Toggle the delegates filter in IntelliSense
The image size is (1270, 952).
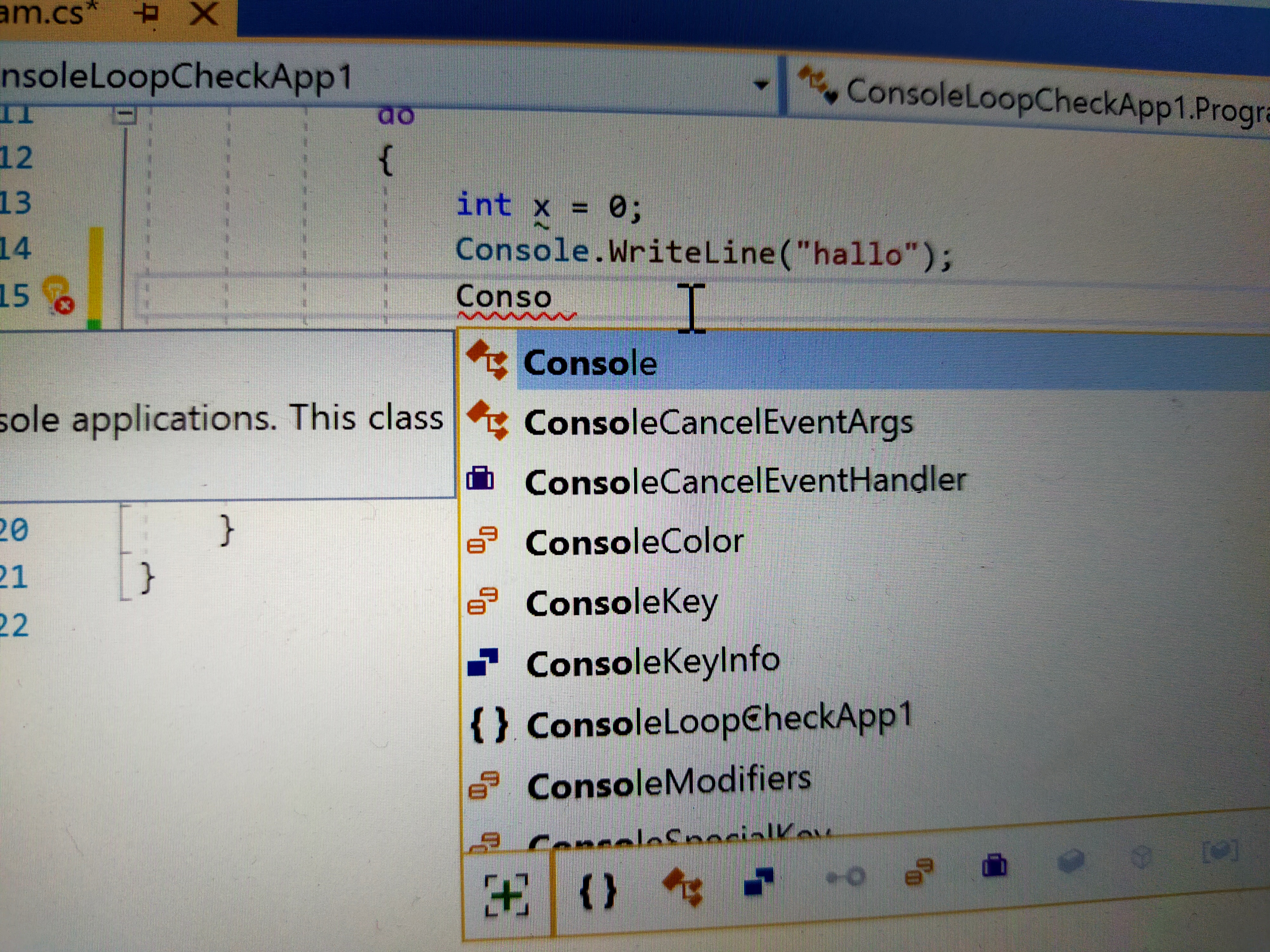[994, 865]
